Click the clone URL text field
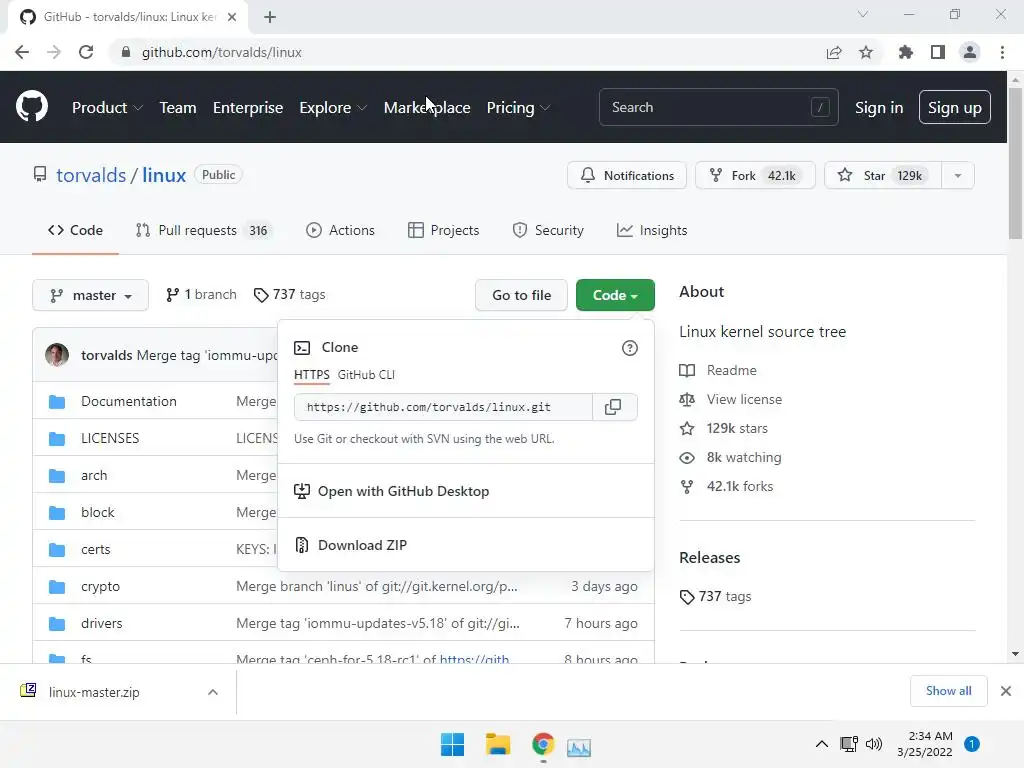This screenshot has height=768, width=1024. [x=443, y=407]
